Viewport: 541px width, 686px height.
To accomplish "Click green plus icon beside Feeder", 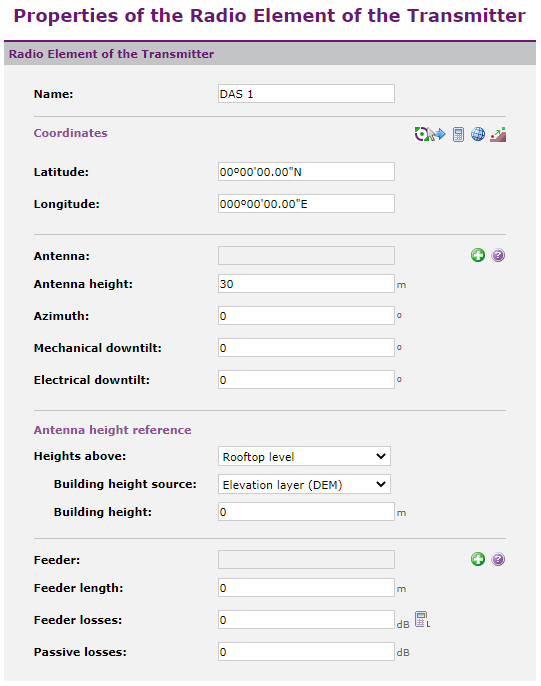I will coord(478,559).
